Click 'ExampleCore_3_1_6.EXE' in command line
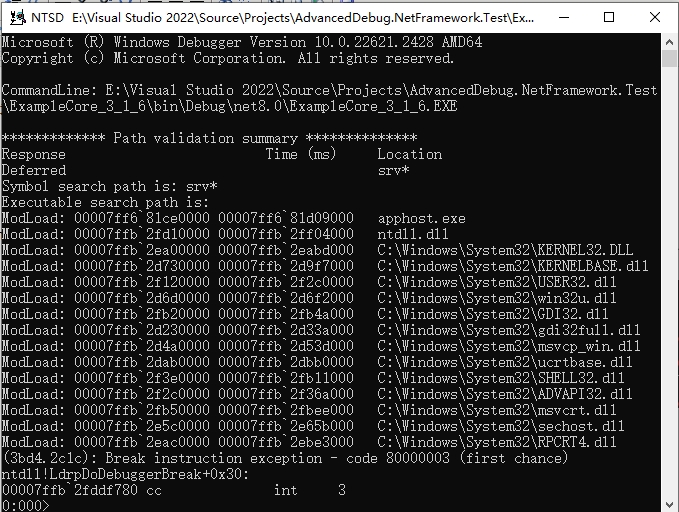The width and height of the screenshot is (679, 512). [x=373, y=107]
